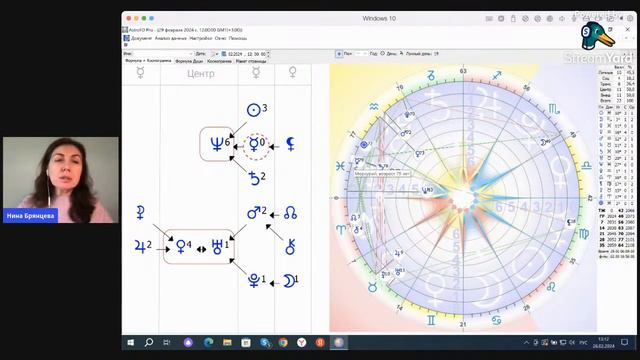Click the Uranus symbol inside rounded box

click(x=217, y=247)
